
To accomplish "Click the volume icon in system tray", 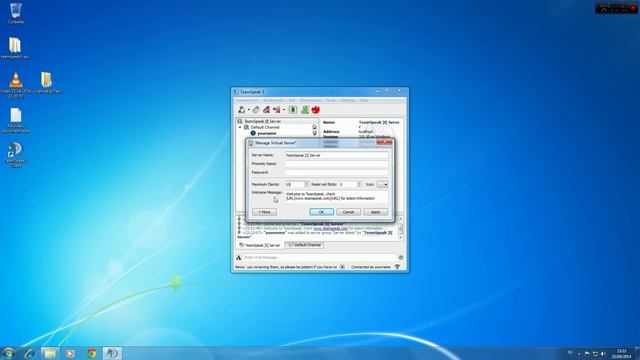I will pos(603,353).
